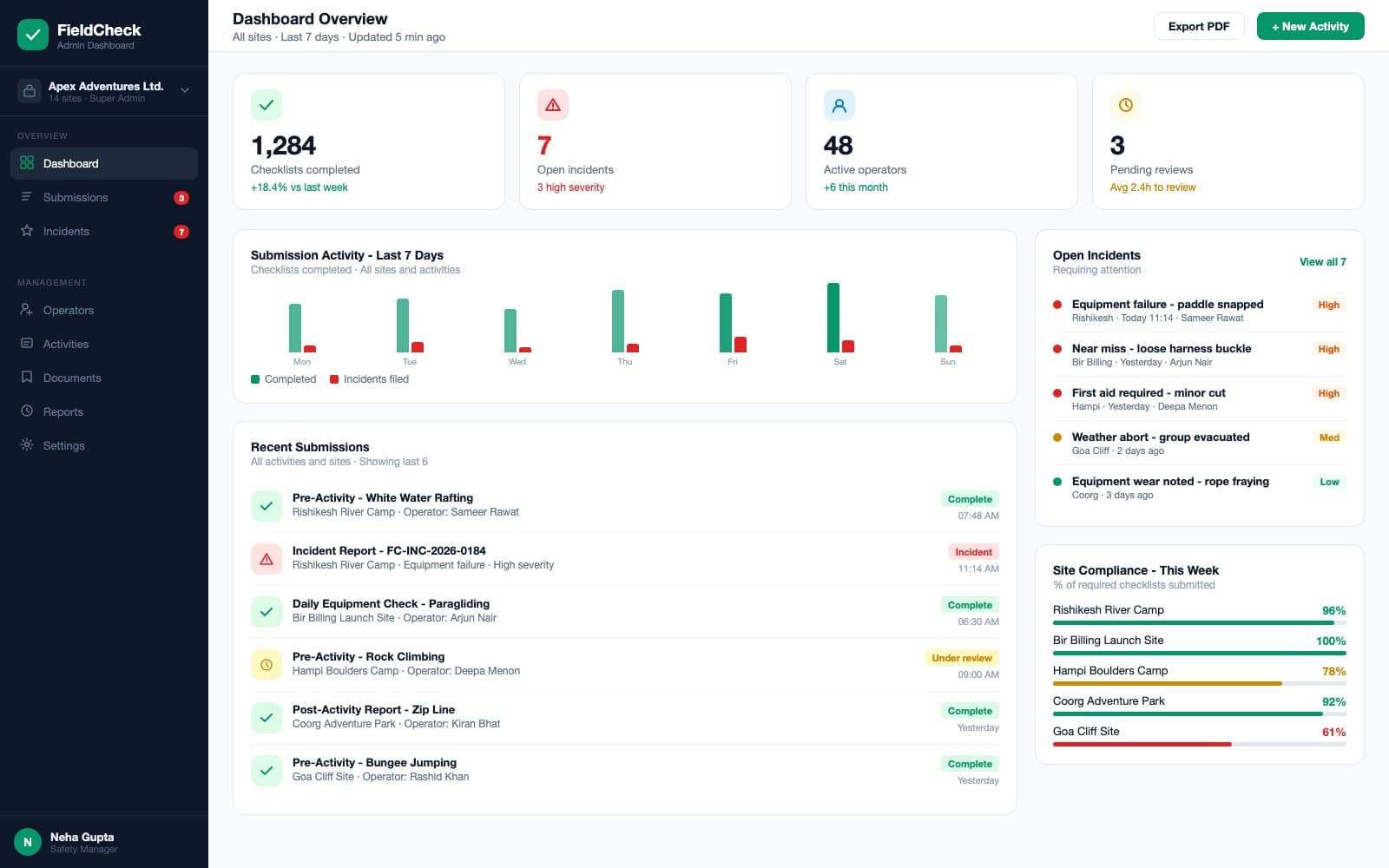Click the Incidents filed legend entry

pyautogui.click(x=369, y=379)
